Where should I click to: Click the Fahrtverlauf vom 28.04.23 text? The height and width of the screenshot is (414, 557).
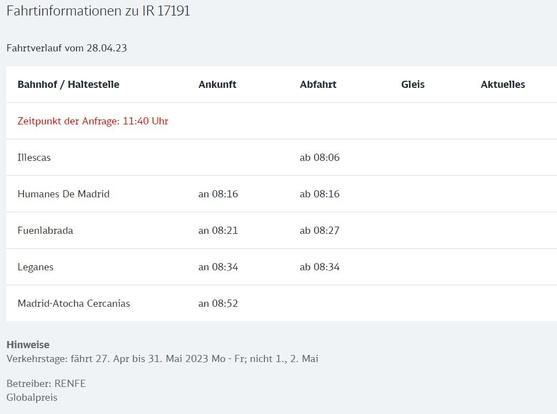tap(67, 48)
